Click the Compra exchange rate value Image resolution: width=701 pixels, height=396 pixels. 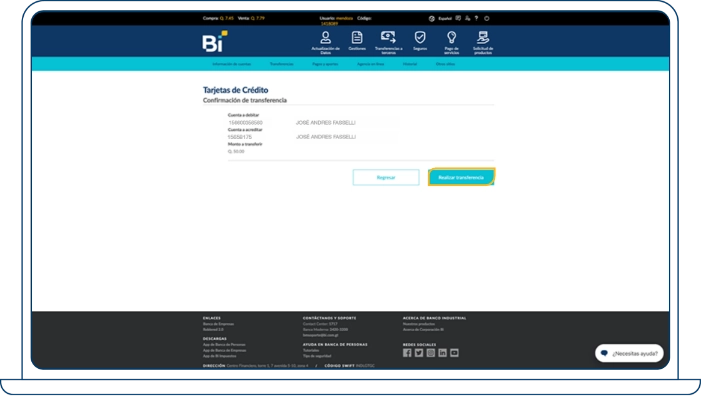(x=227, y=18)
